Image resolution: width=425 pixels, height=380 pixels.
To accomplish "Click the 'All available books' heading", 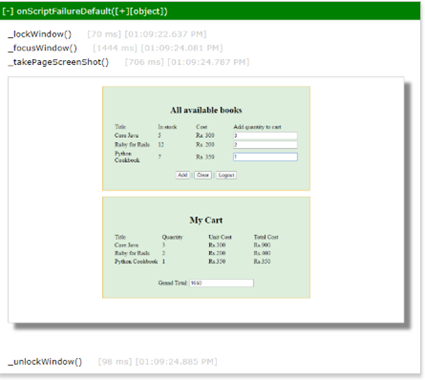I will (x=206, y=110).
